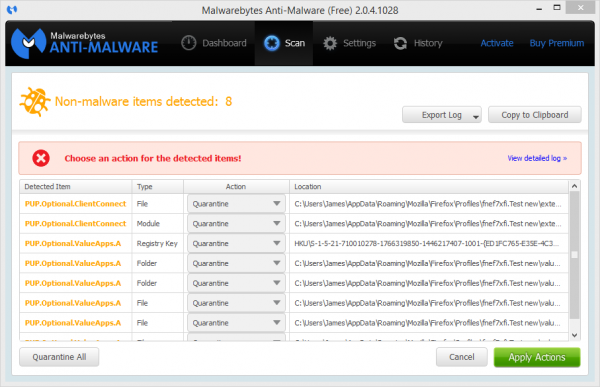Image resolution: width=600 pixels, height=387 pixels.
Task: Click the scroll down arrow of results list
Action: [574, 335]
